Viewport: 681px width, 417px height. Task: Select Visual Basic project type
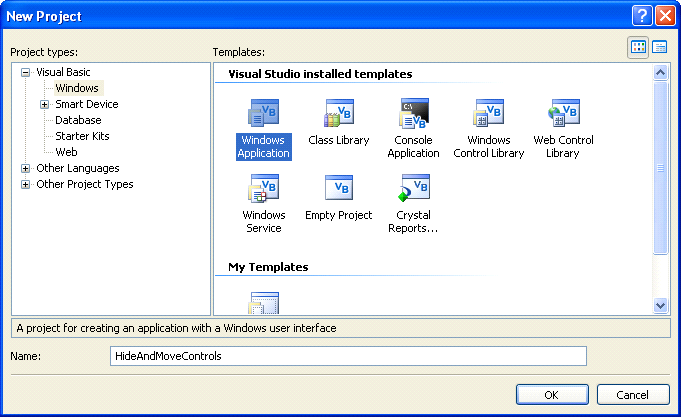tap(63, 72)
